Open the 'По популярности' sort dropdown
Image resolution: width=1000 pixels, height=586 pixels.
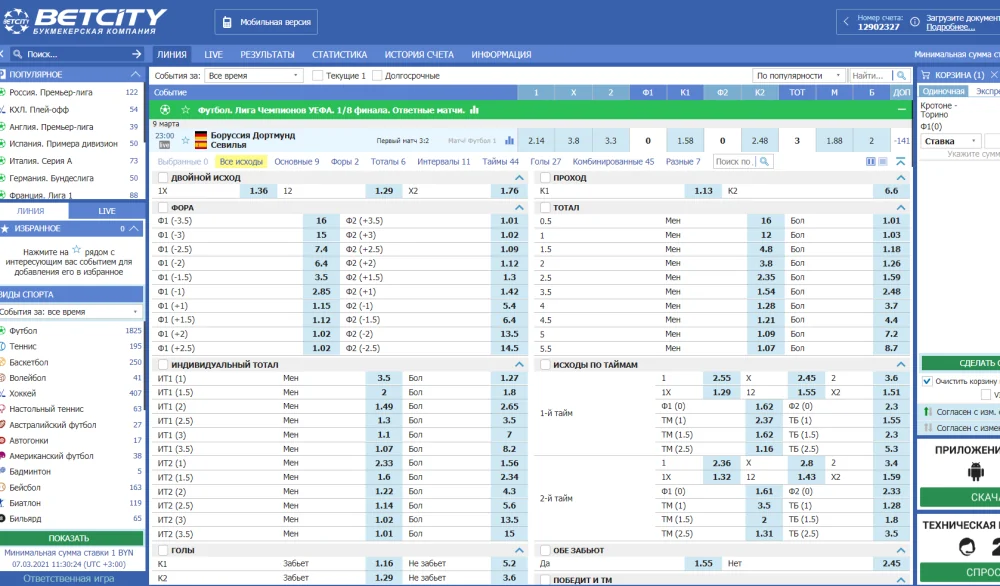[x=798, y=76]
